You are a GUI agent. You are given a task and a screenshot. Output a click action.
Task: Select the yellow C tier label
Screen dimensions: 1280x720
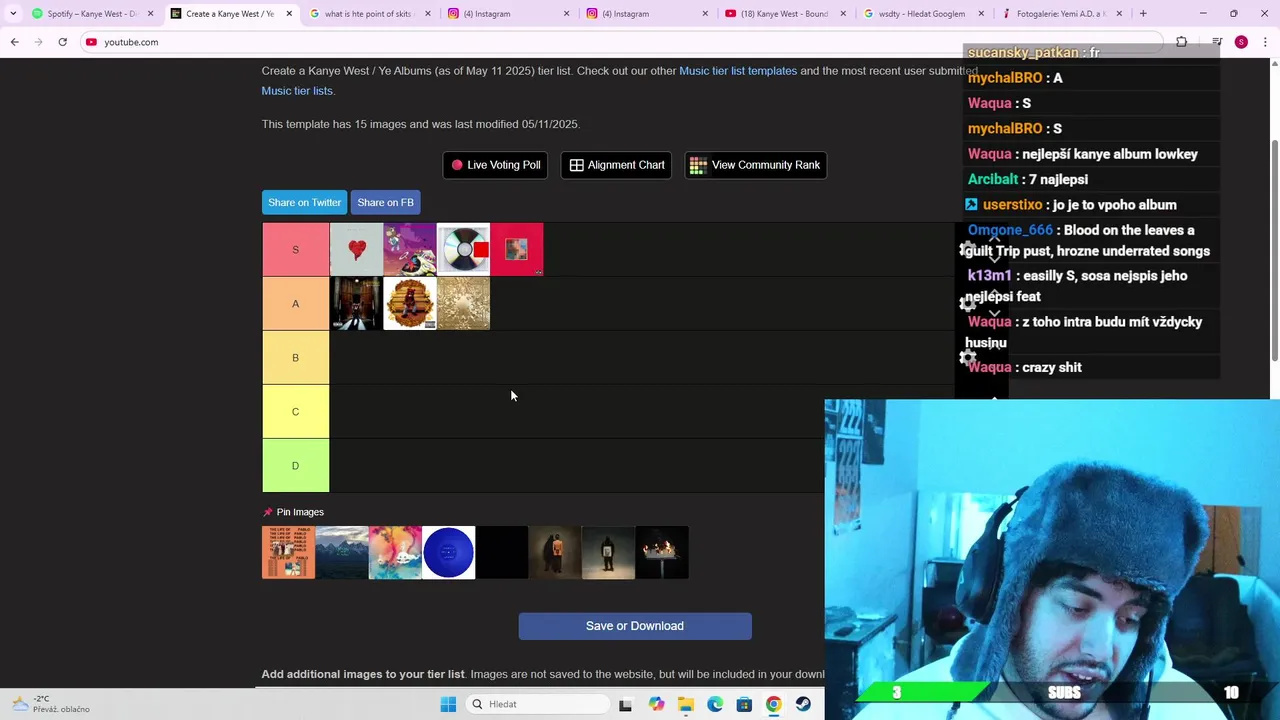click(x=295, y=411)
